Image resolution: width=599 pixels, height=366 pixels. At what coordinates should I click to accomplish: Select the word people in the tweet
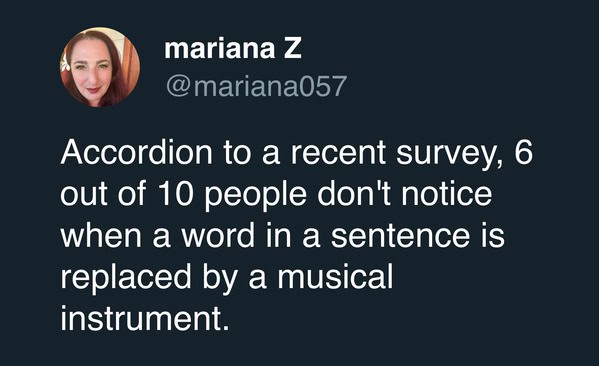pos(256,196)
